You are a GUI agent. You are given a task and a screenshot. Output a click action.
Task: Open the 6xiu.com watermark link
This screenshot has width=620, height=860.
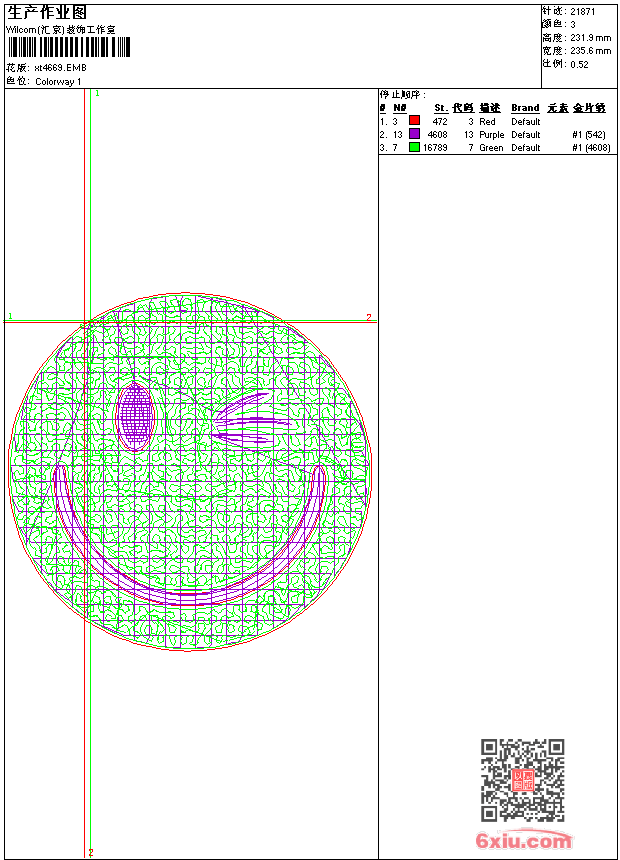pyautogui.click(x=524, y=841)
